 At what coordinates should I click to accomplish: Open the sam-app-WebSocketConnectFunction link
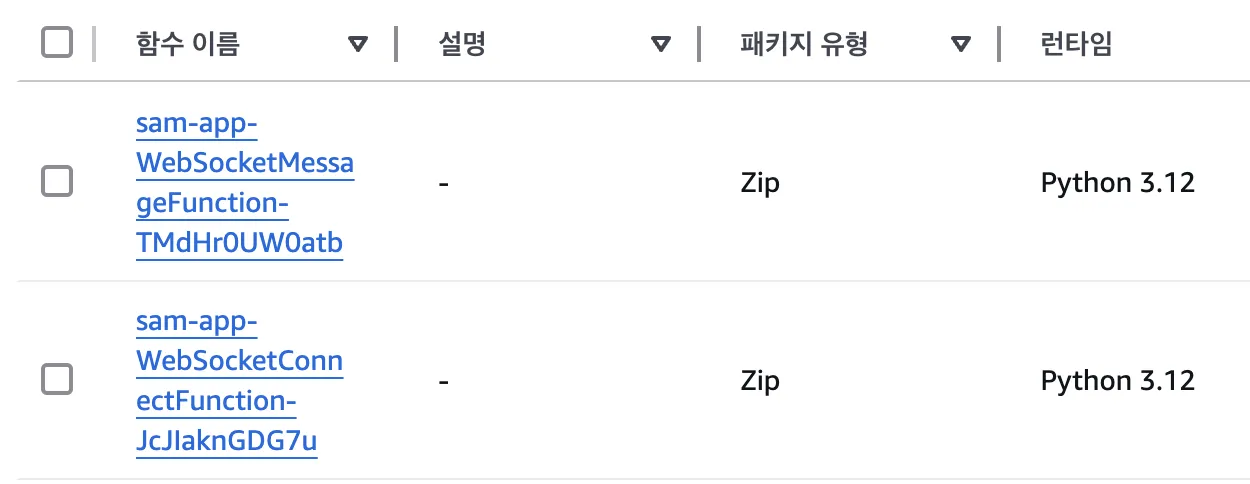click(x=239, y=381)
